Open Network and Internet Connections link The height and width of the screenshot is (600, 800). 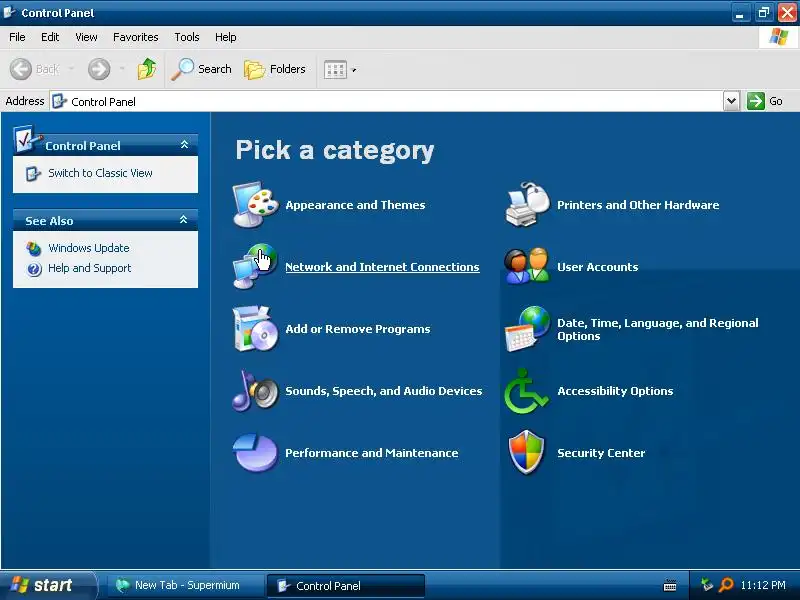[382, 267]
